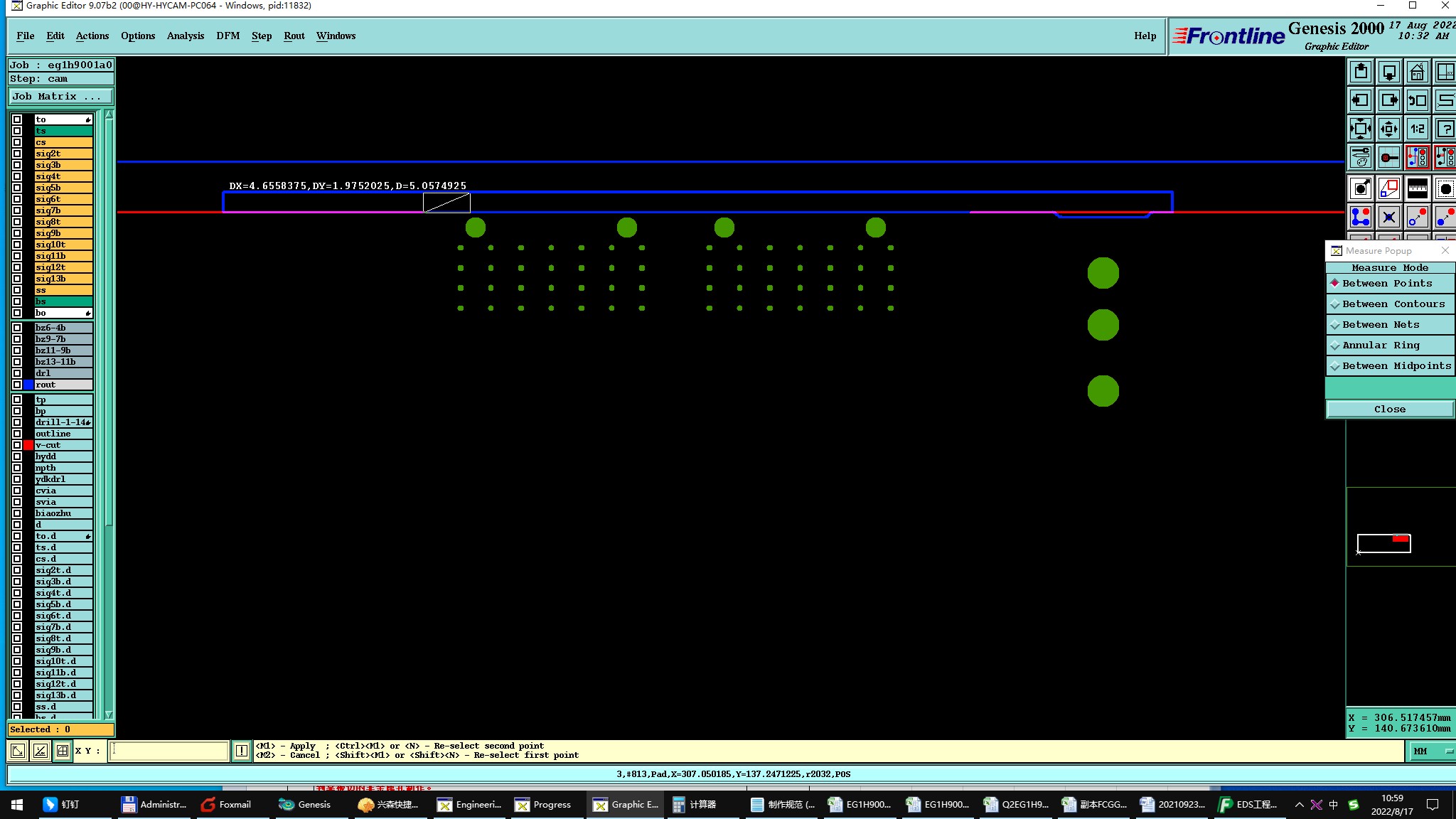Open the graphic tools wrench icon
Image resolution: width=1456 pixels, height=819 pixels.
(1360, 156)
